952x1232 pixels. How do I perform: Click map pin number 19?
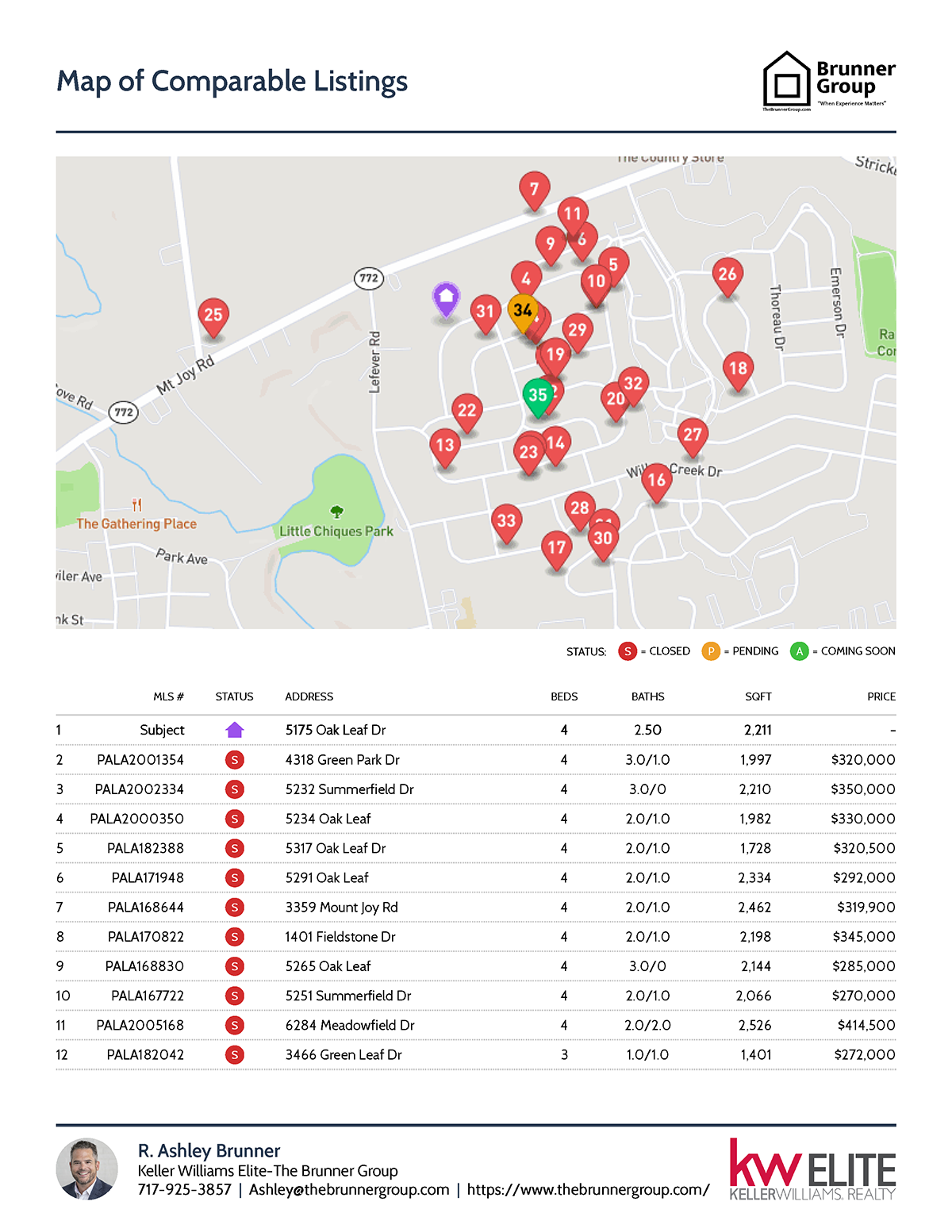click(x=555, y=358)
